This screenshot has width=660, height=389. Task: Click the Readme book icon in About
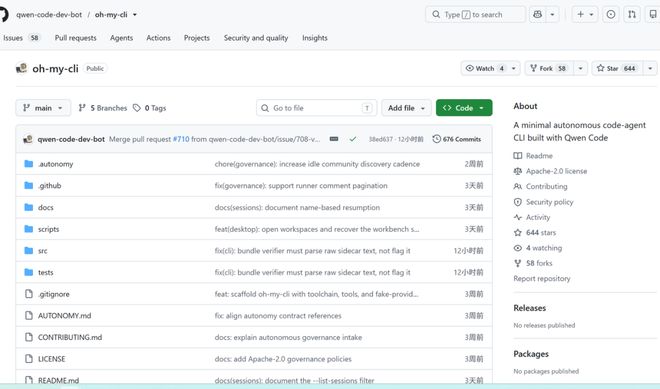[x=518, y=156]
